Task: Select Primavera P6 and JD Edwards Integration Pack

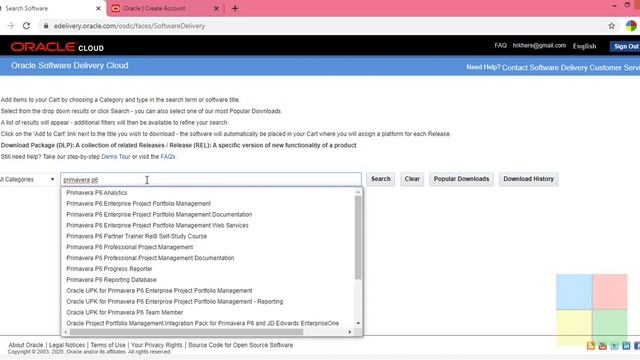Action: [202, 323]
